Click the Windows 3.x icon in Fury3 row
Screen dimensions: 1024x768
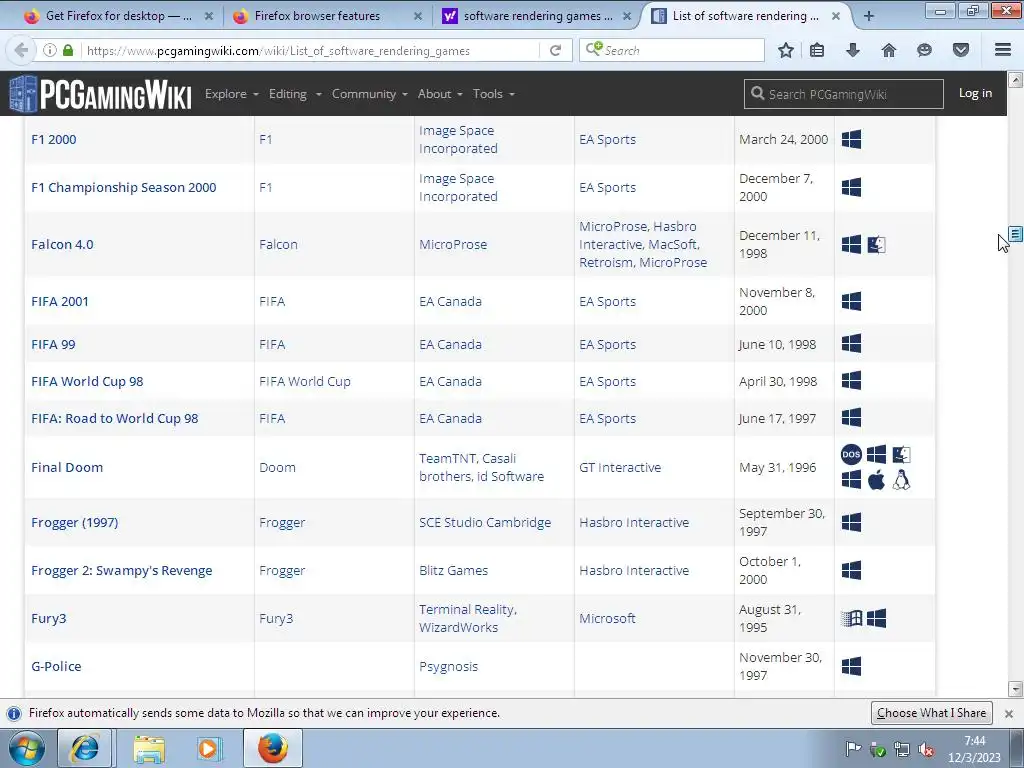852,618
